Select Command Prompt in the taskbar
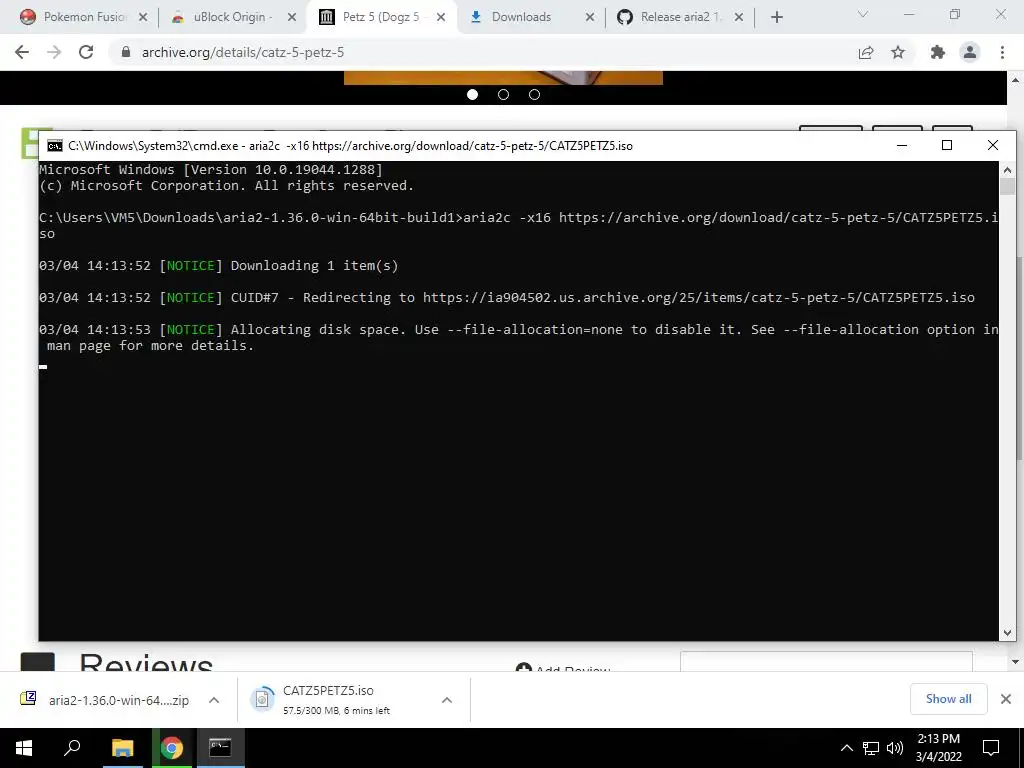Screen dimensions: 1024x768 (x=220, y=748)
